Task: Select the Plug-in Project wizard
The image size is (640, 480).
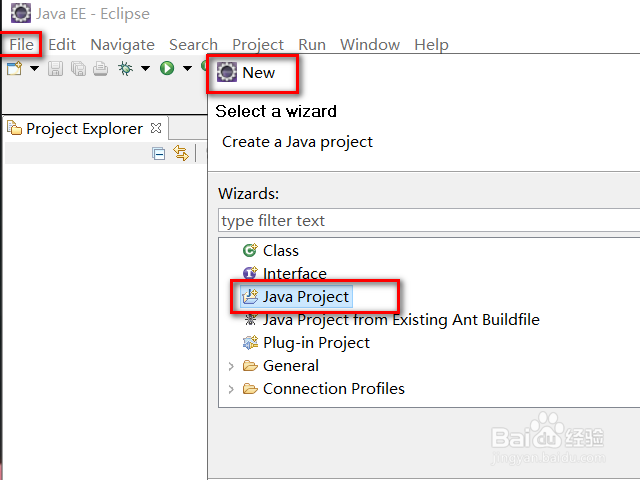Action: tap(315, 343)
